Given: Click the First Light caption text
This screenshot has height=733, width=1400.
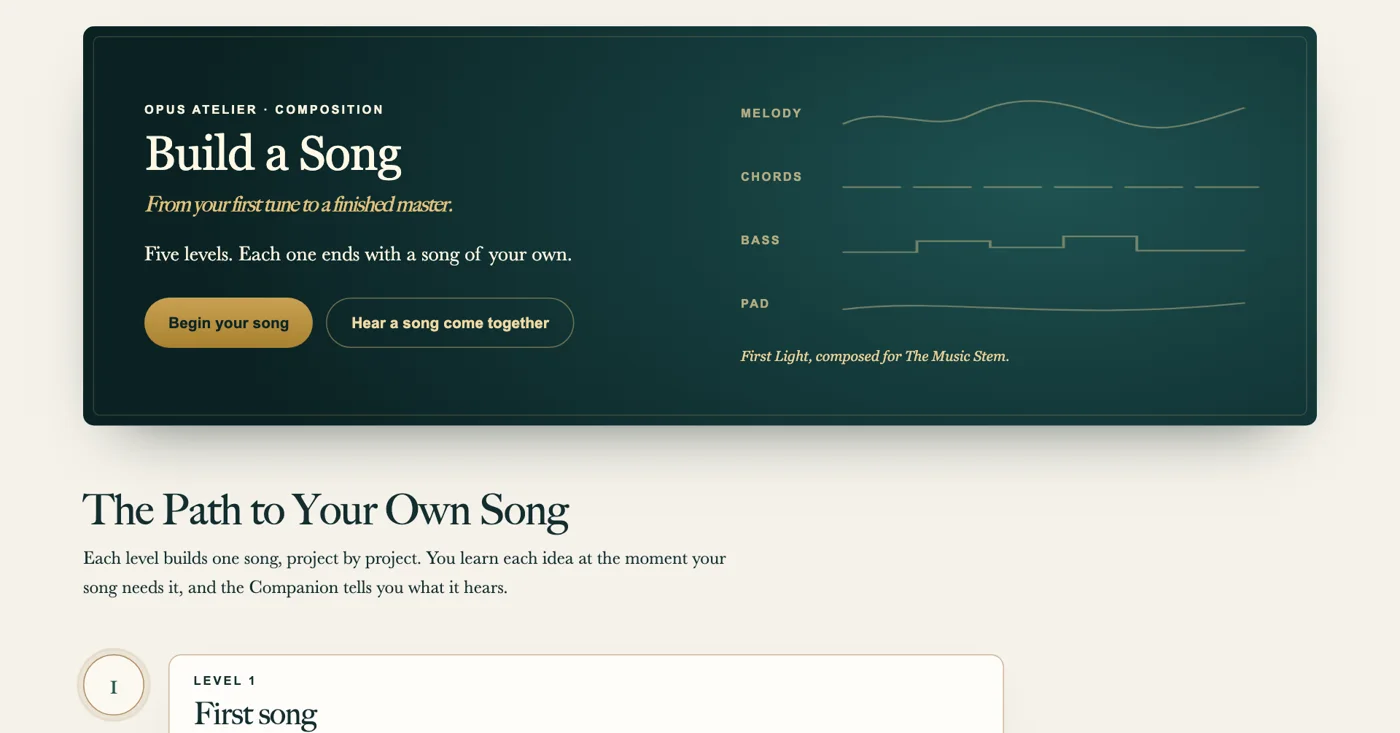Looking at the screenshot, I should [875, 356].
